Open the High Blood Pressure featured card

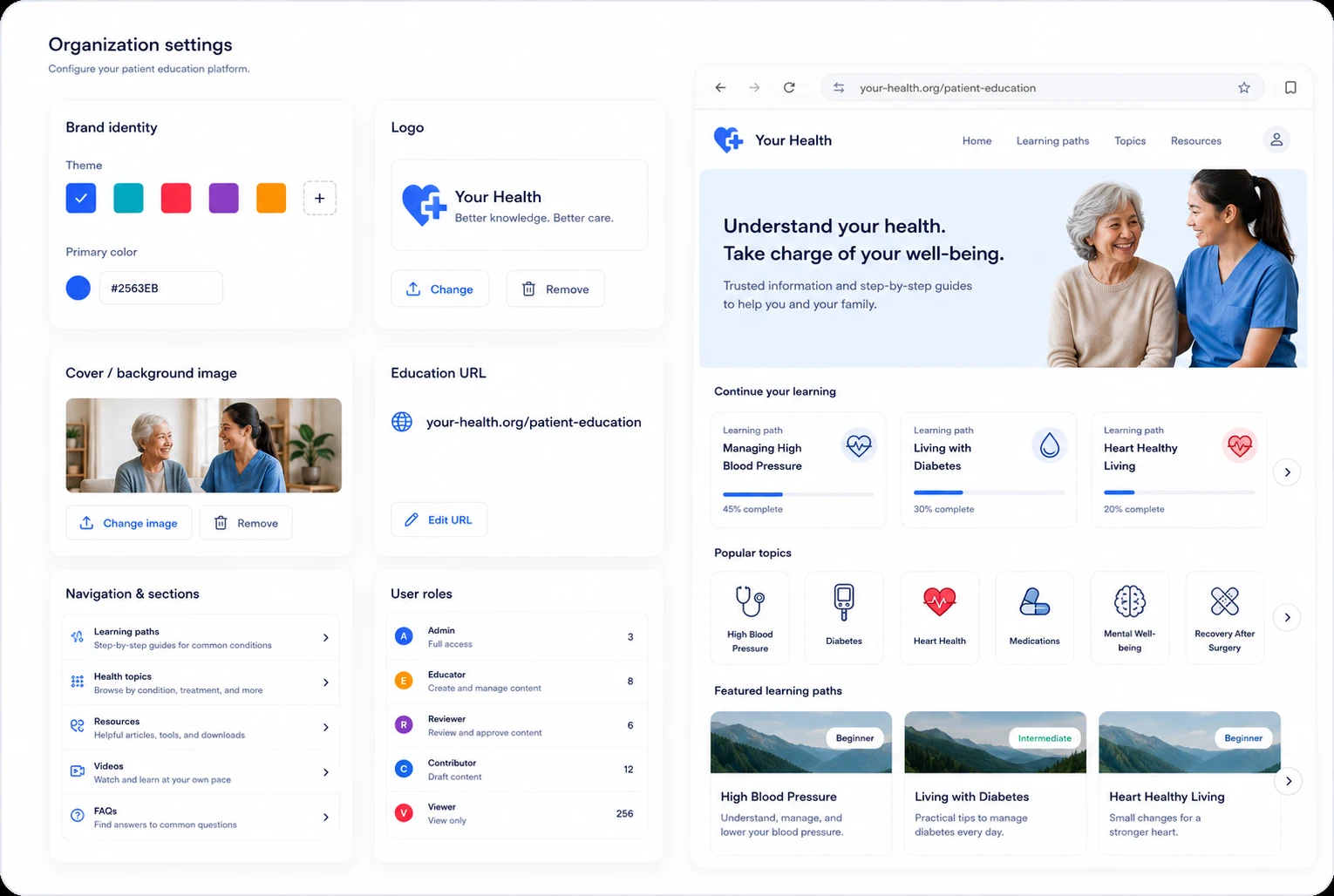coord(801,782)
